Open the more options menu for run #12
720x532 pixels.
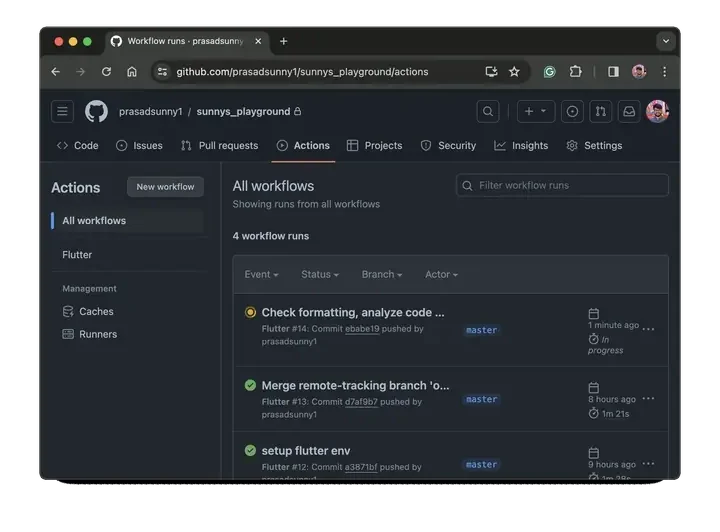point(648,464)
